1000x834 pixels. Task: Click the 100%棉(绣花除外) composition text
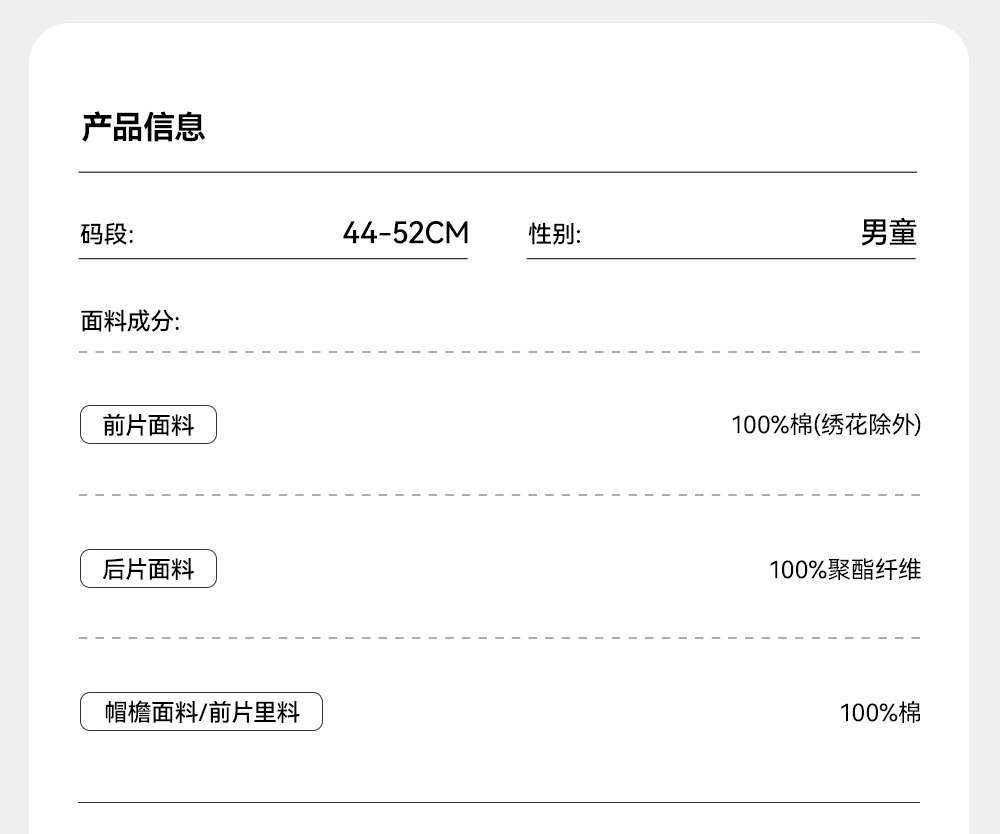825,425
